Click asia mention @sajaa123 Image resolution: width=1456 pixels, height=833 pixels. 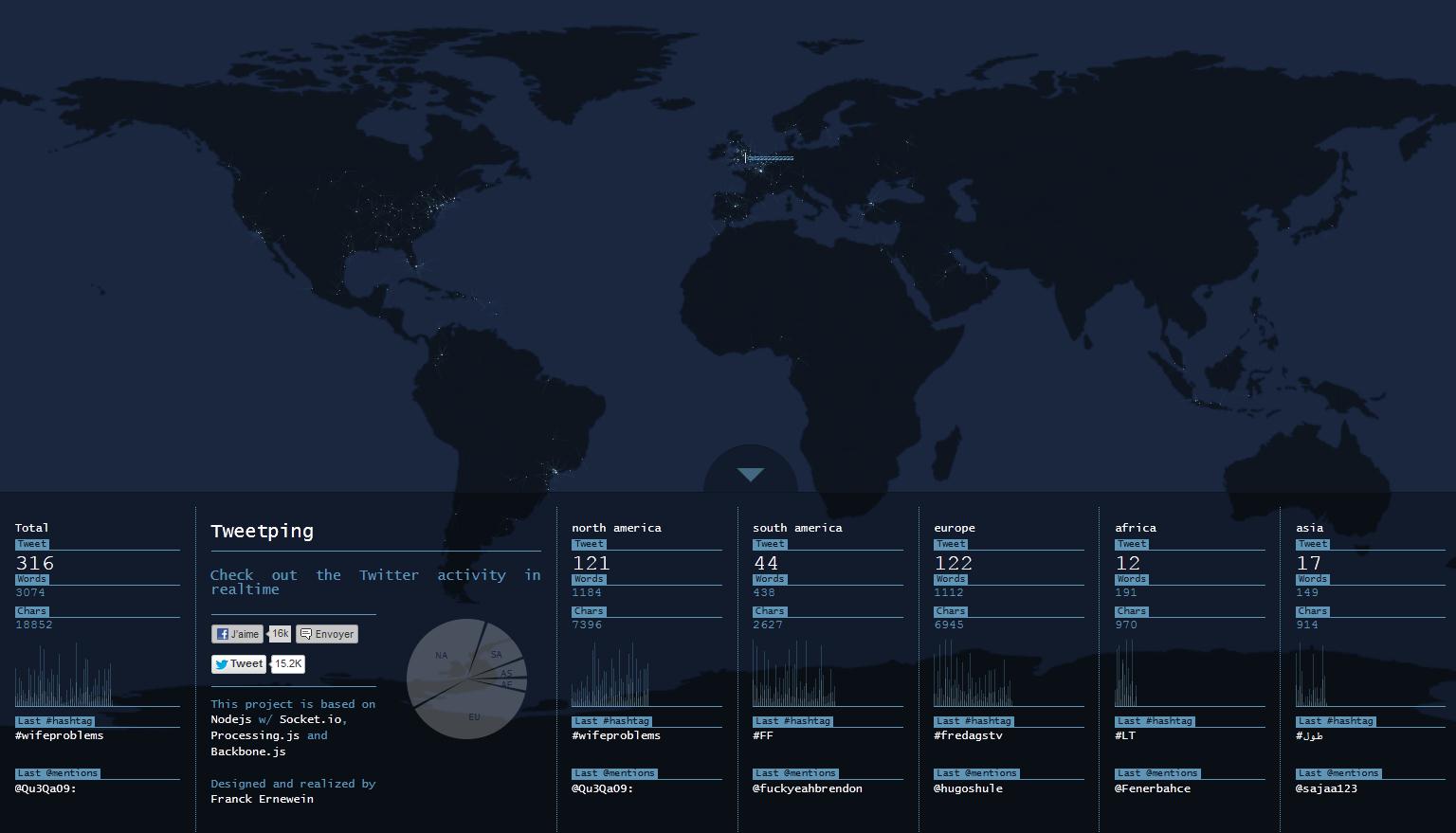pyautogui.click(x=1326, y=788)
